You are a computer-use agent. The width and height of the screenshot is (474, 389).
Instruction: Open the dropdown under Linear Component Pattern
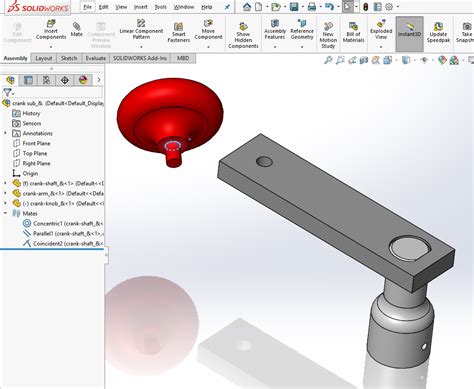pyautogui.click(x=141, y=47)
